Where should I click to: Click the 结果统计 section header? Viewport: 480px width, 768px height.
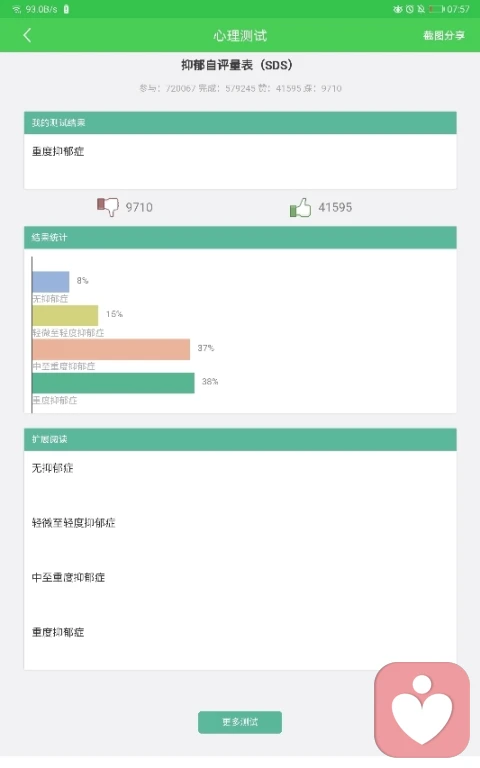[240, 237]
